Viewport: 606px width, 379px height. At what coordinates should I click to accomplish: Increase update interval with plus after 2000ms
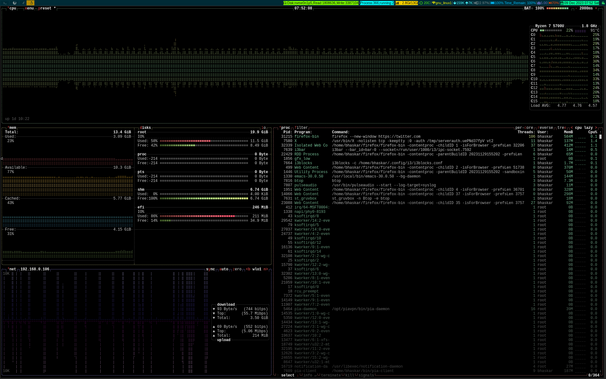[597, 8]
